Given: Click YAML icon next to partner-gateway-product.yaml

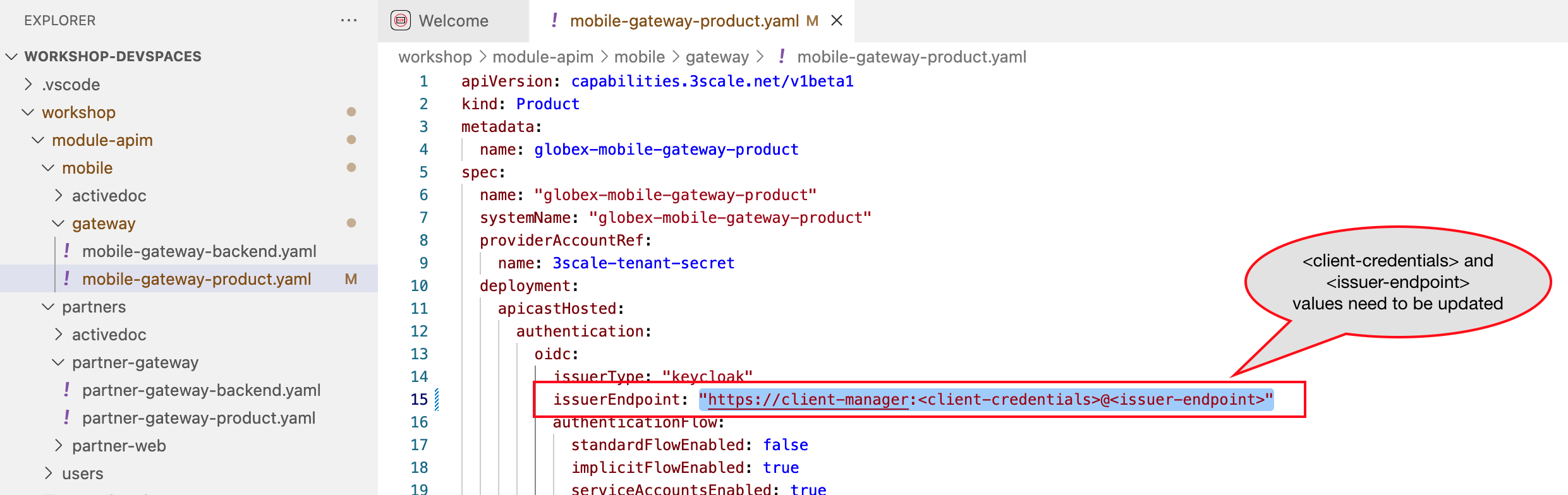Looking at the screenshot, I should click(67, 417).
